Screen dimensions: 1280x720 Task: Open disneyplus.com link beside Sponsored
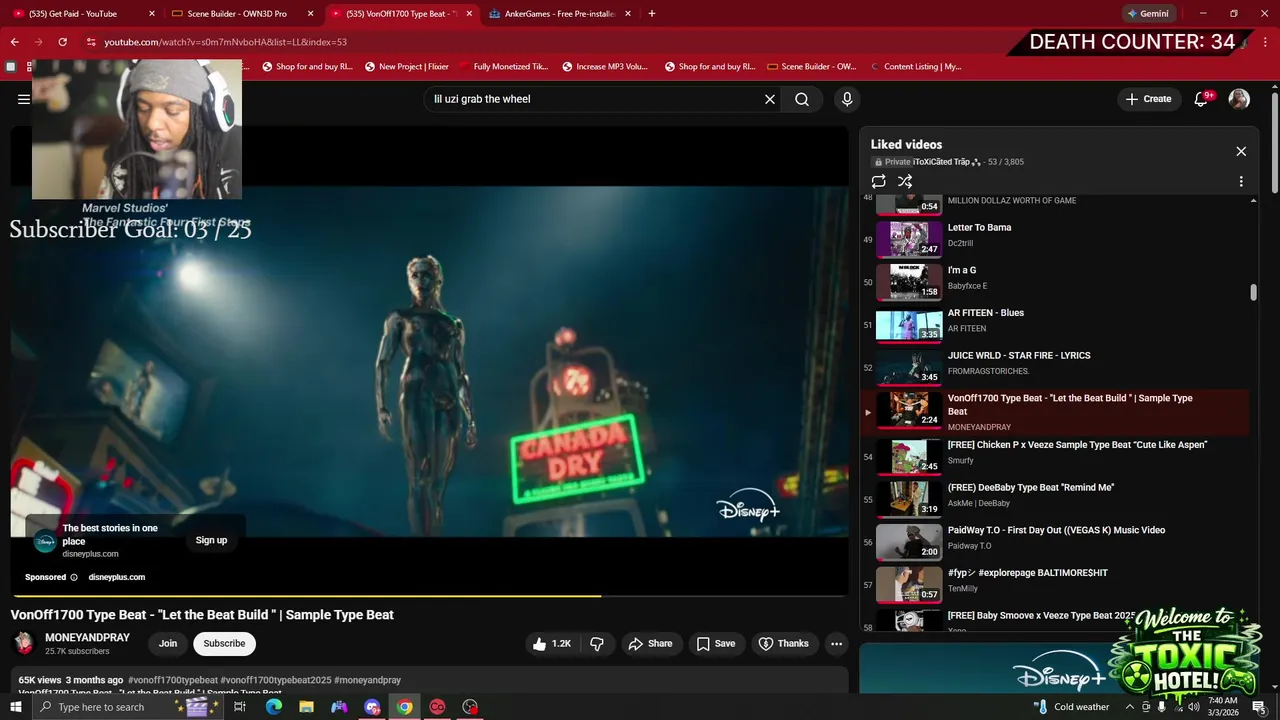click(117, 577)
